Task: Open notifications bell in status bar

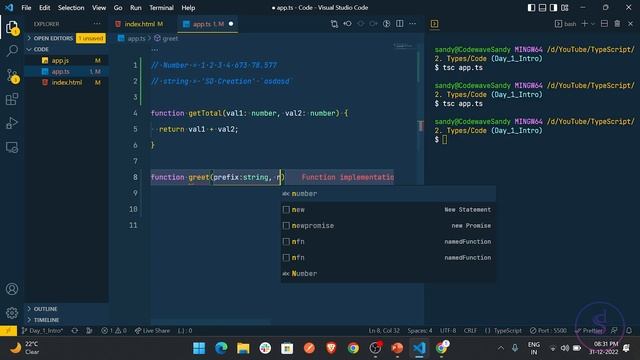Action: coord(629,331)
